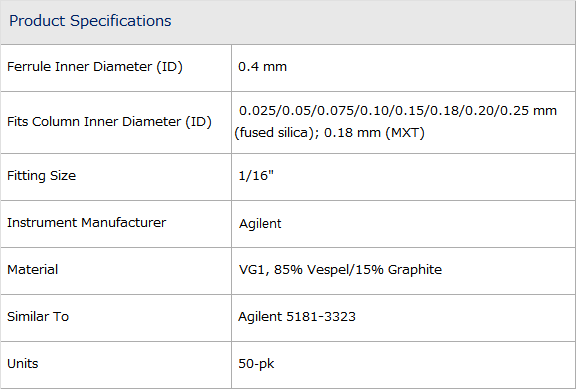The height and width of the screenshot is (389, 576).
Task: Click the fused silica column sizes text
Action: point(395,121)
